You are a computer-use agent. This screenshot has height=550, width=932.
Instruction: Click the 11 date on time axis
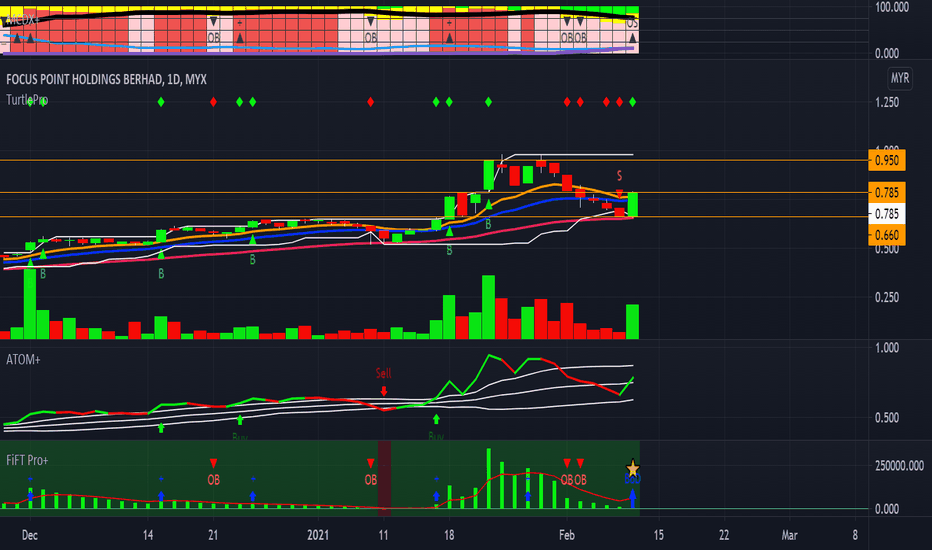384,535
